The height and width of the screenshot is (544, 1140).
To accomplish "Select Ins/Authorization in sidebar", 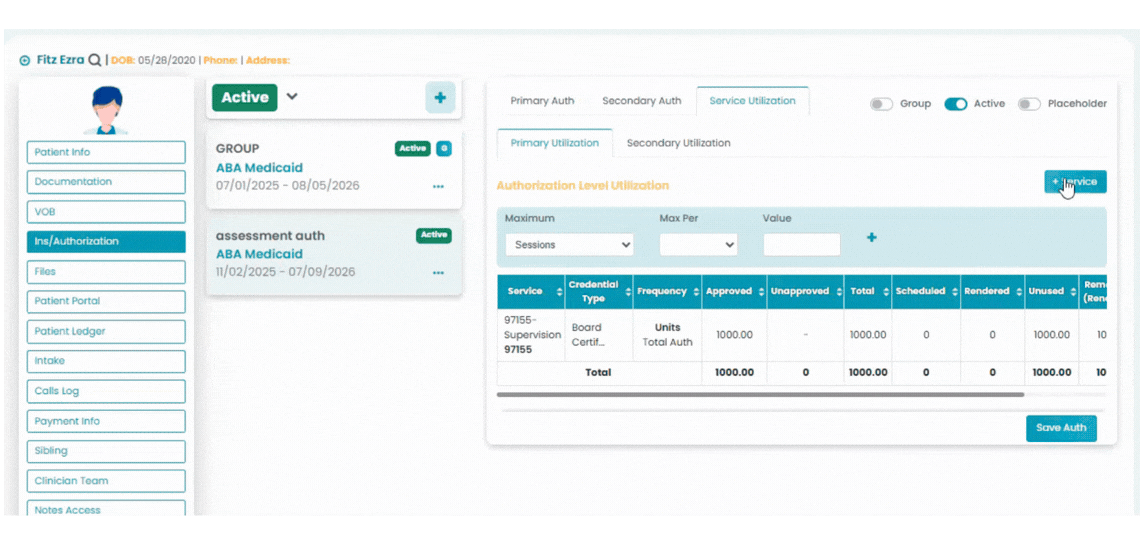I will coord(106,241).
